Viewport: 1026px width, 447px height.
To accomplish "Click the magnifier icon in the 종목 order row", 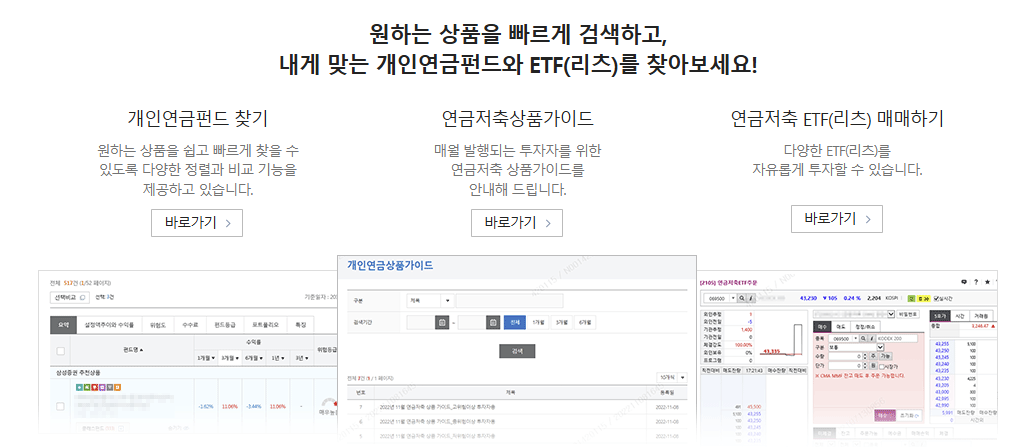I will click(863, 338).
